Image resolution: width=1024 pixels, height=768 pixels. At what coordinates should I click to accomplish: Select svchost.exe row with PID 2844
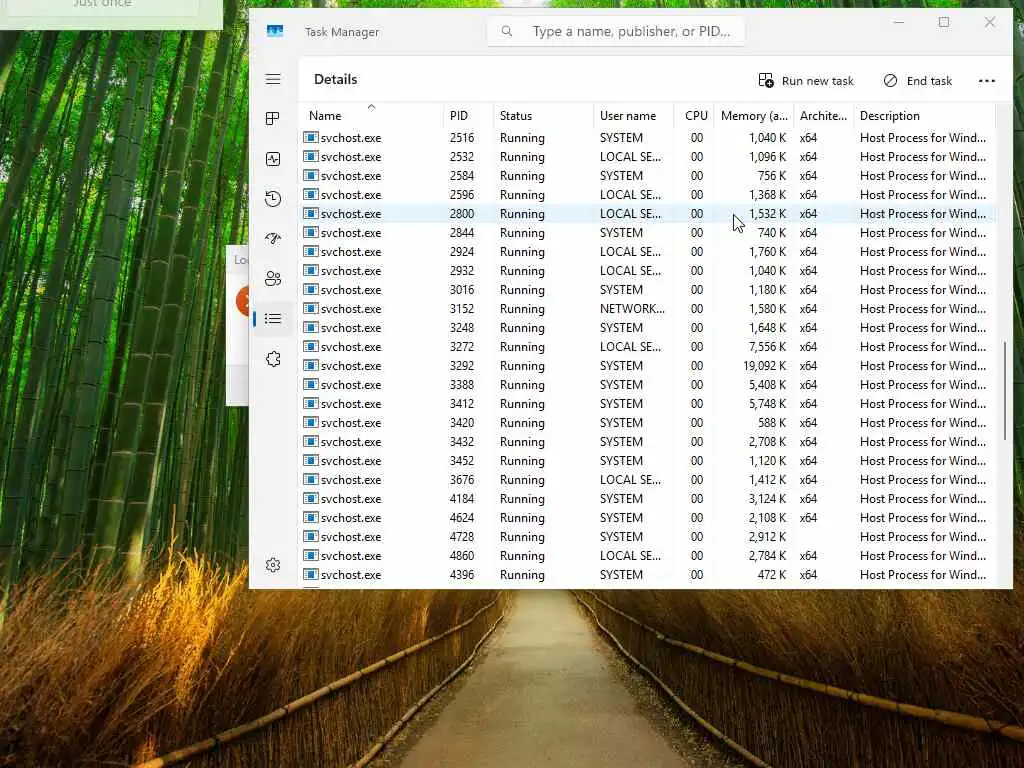(x=648, y=232)
